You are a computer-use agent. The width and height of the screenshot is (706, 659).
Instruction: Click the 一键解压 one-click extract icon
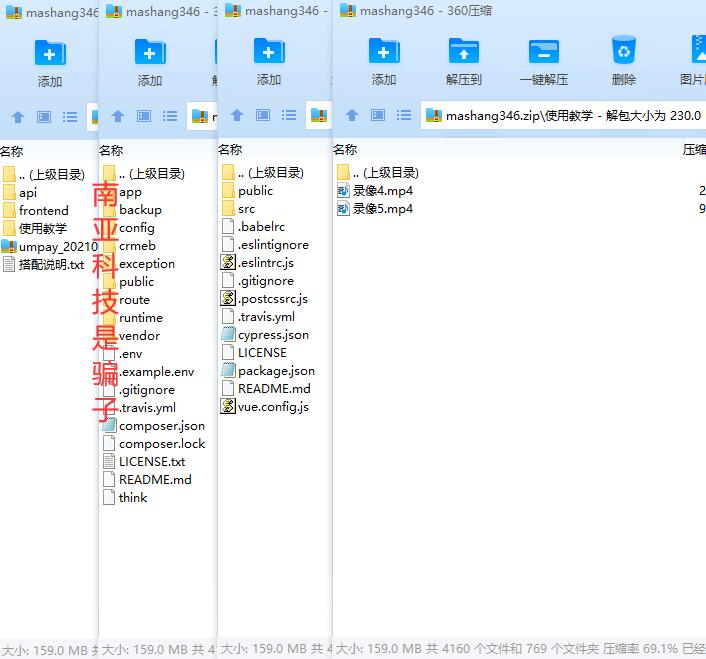tap(543, 51)
